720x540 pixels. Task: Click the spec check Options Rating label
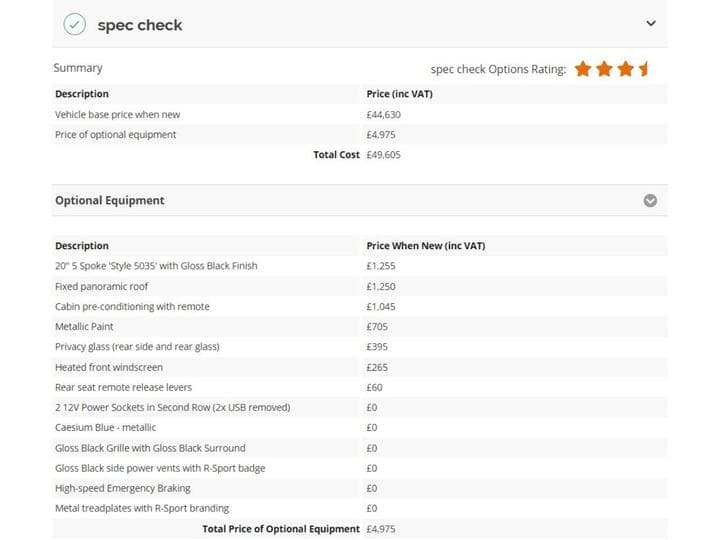point(498,69)
